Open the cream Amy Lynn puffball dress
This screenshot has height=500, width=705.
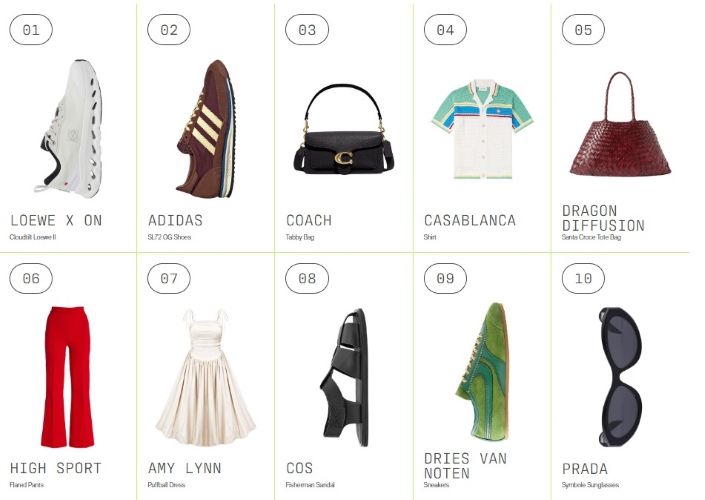(206, 377)
